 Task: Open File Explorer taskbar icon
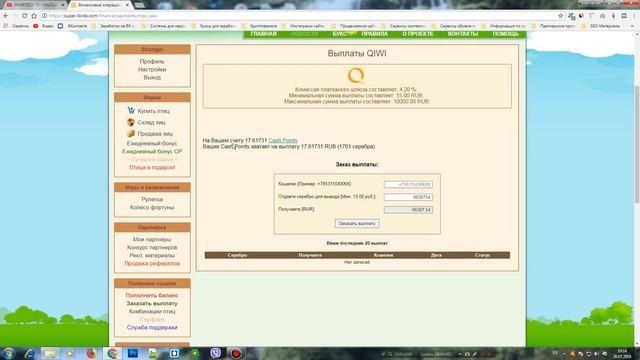50,353
